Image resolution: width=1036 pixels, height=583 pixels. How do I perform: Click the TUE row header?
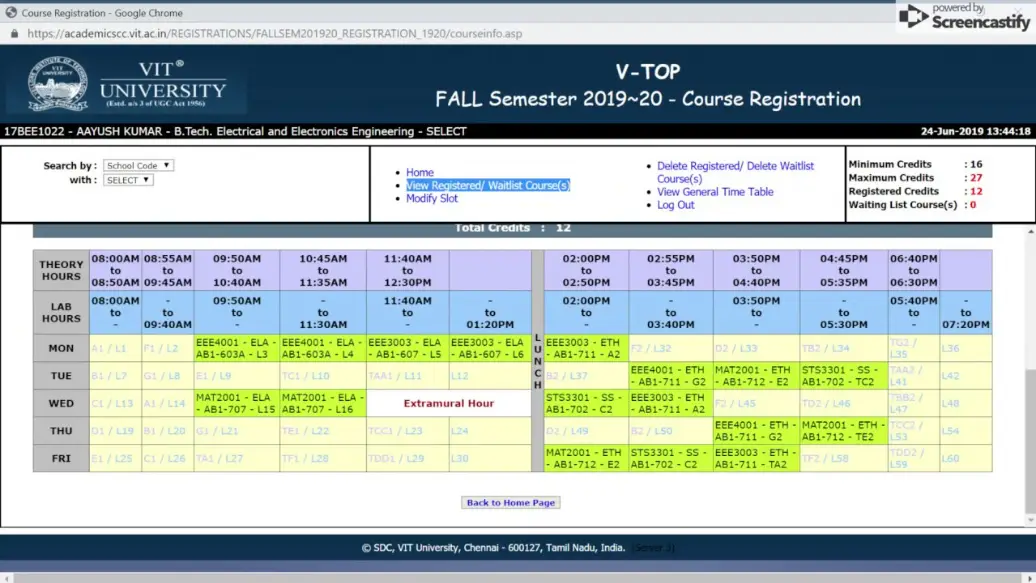[x=61, y=375]
